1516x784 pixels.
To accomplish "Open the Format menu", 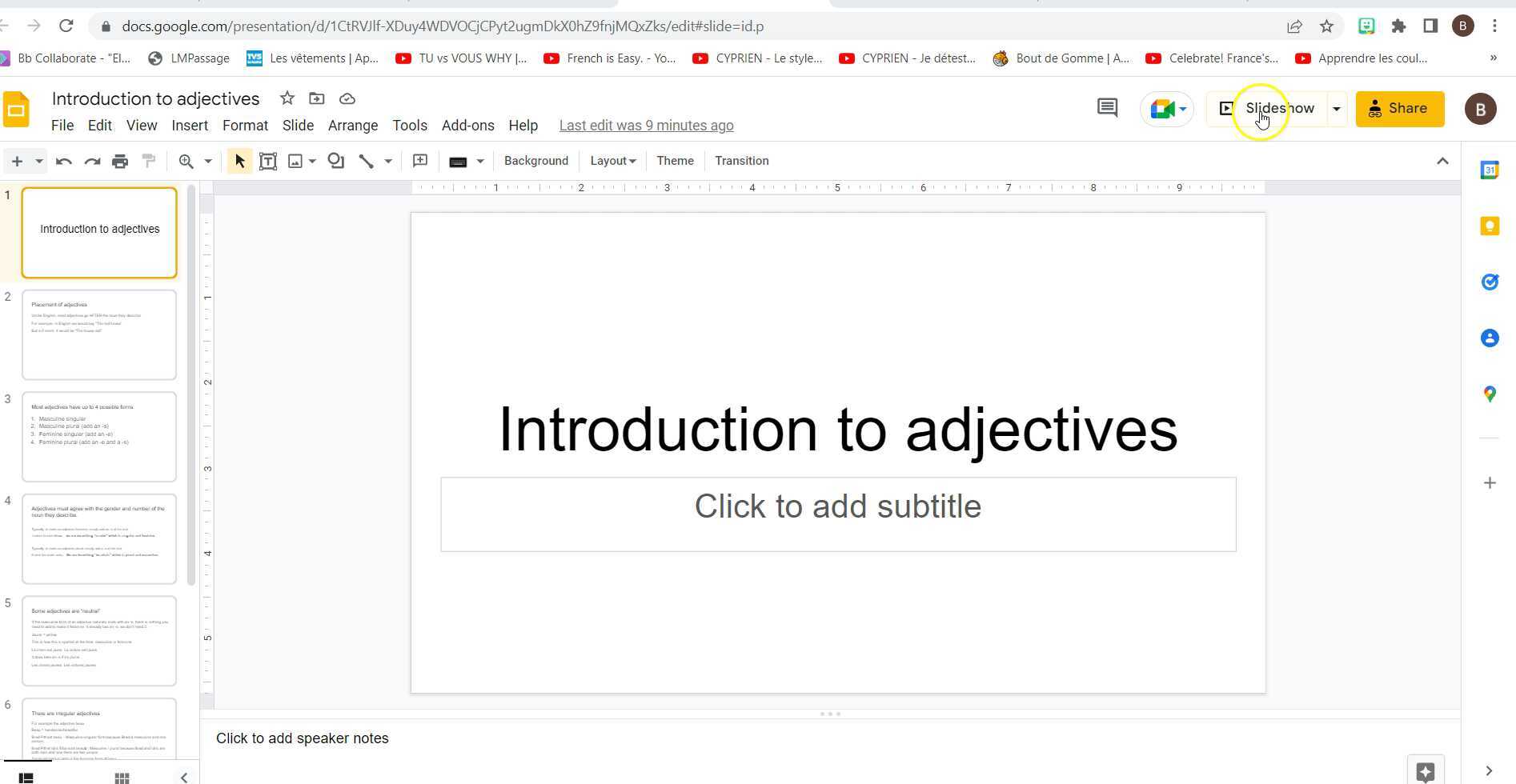I will click(245, 125).
